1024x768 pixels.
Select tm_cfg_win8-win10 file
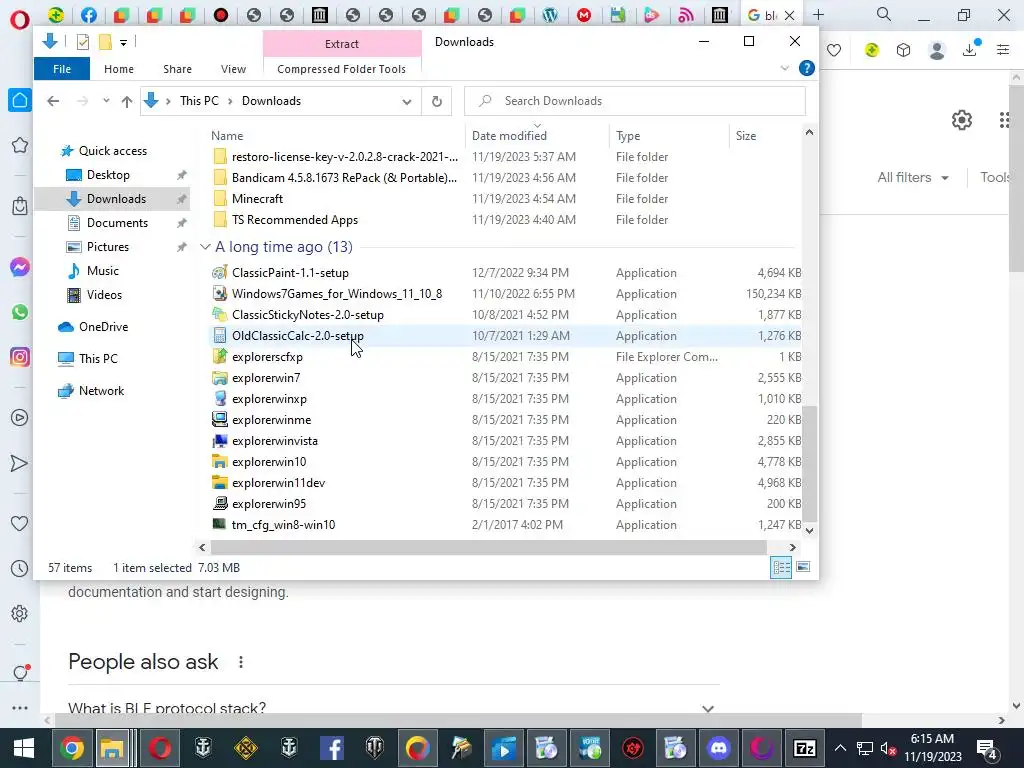click(x=283, y=525)
